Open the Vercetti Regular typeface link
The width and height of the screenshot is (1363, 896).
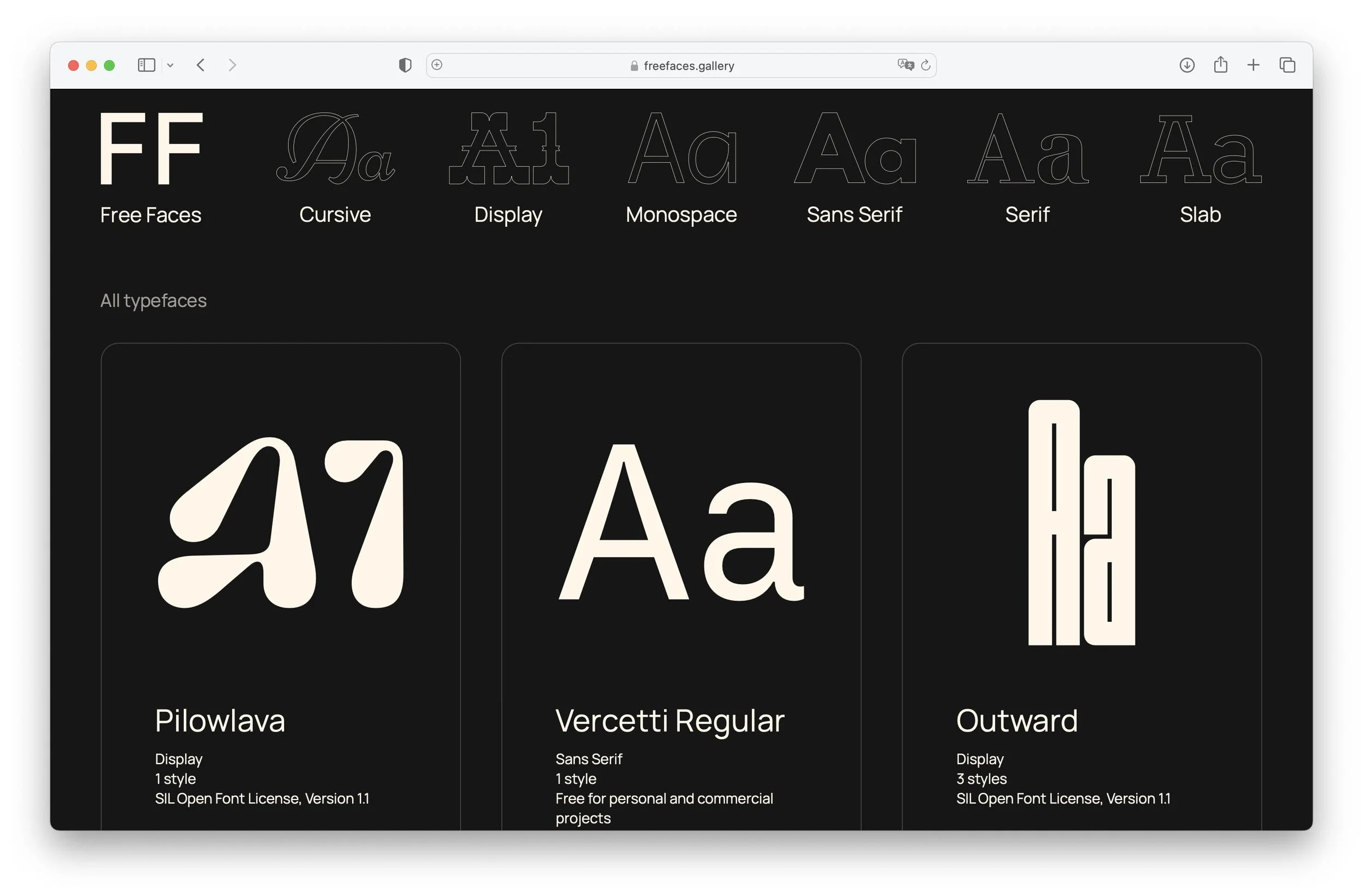pos(670,721)
